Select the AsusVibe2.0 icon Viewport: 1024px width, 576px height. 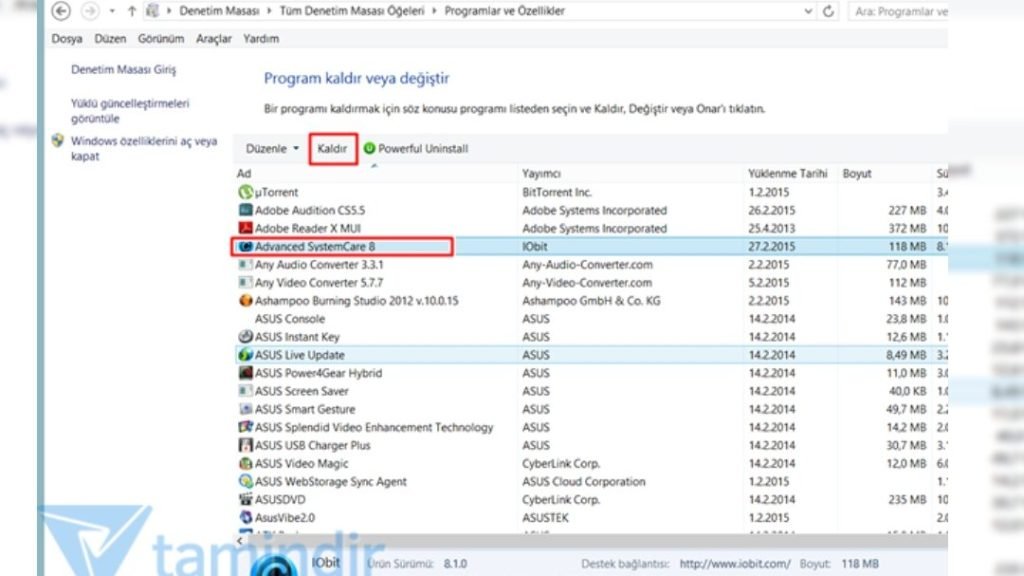(x=245, y=517)
